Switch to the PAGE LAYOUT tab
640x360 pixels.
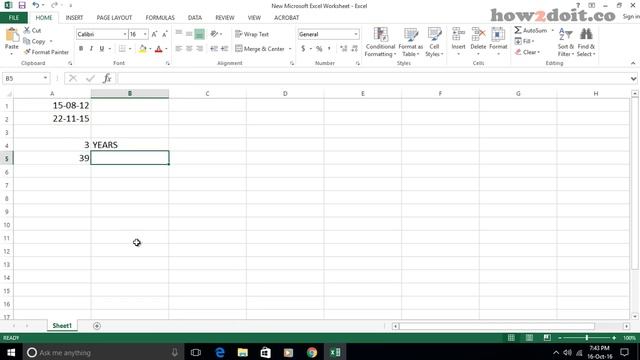coord(114,18)
